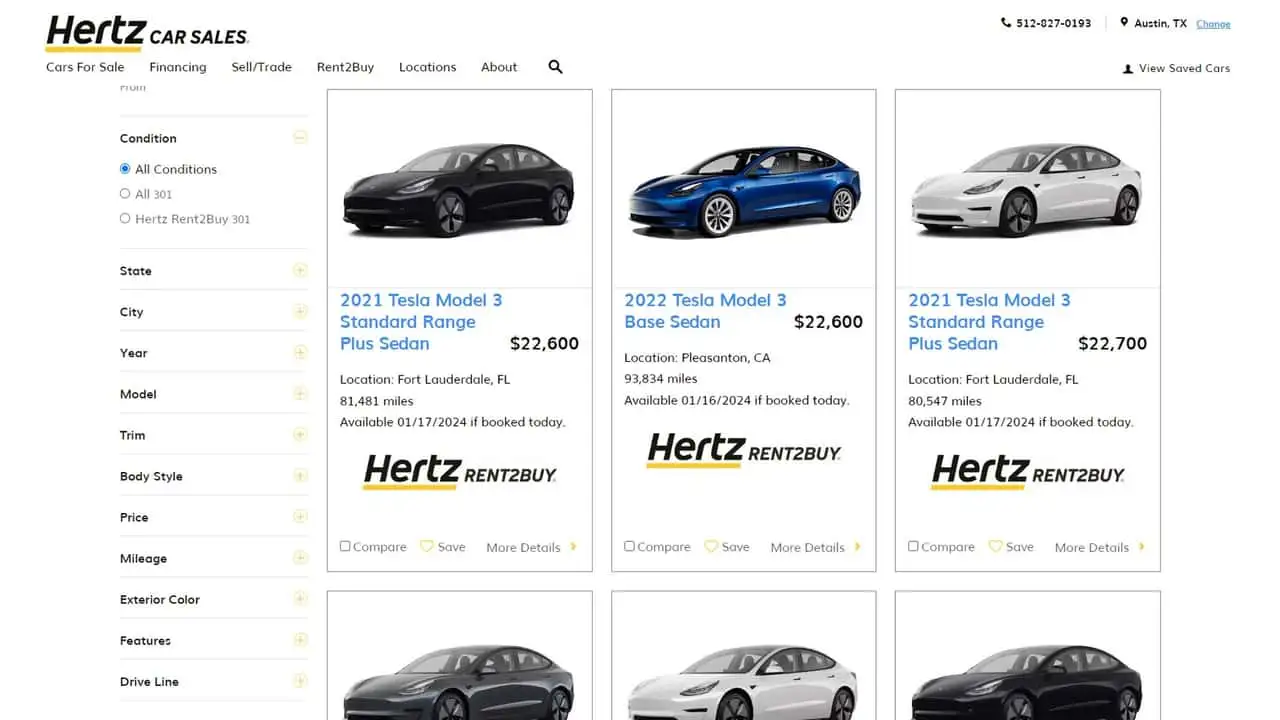Collapse the Condition filter section

[x=300, y=138]
